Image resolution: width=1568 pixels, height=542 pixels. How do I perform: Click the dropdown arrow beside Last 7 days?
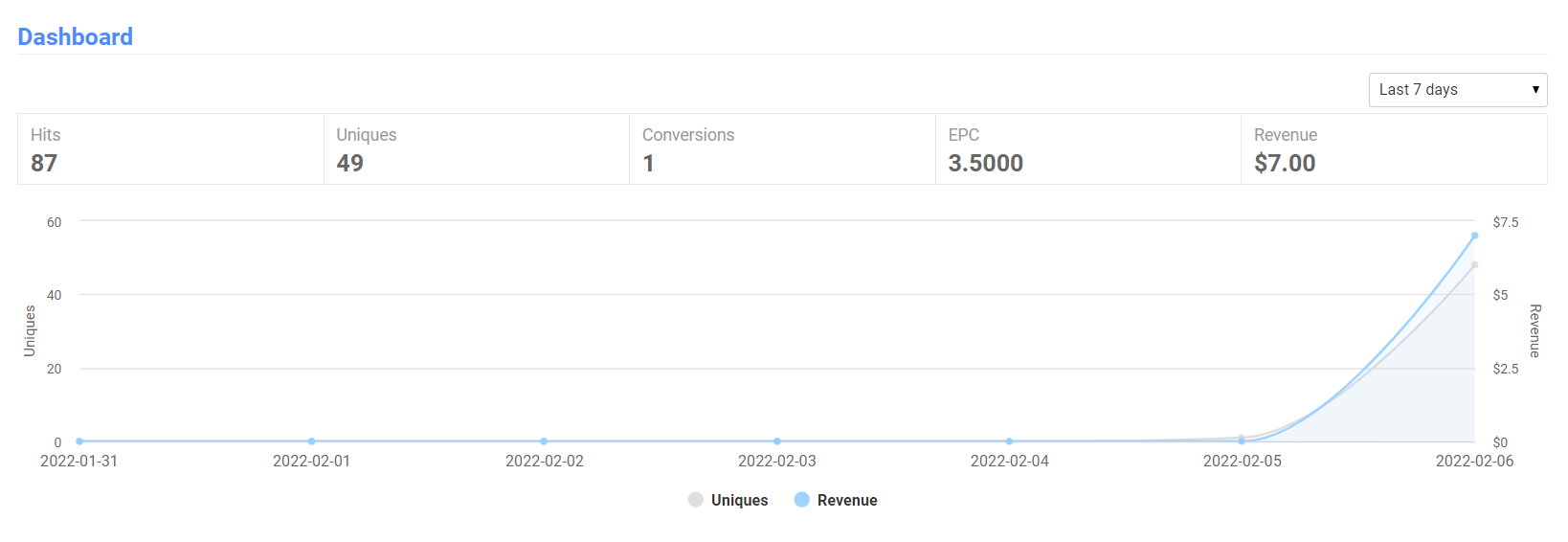tap(1535, 90)
